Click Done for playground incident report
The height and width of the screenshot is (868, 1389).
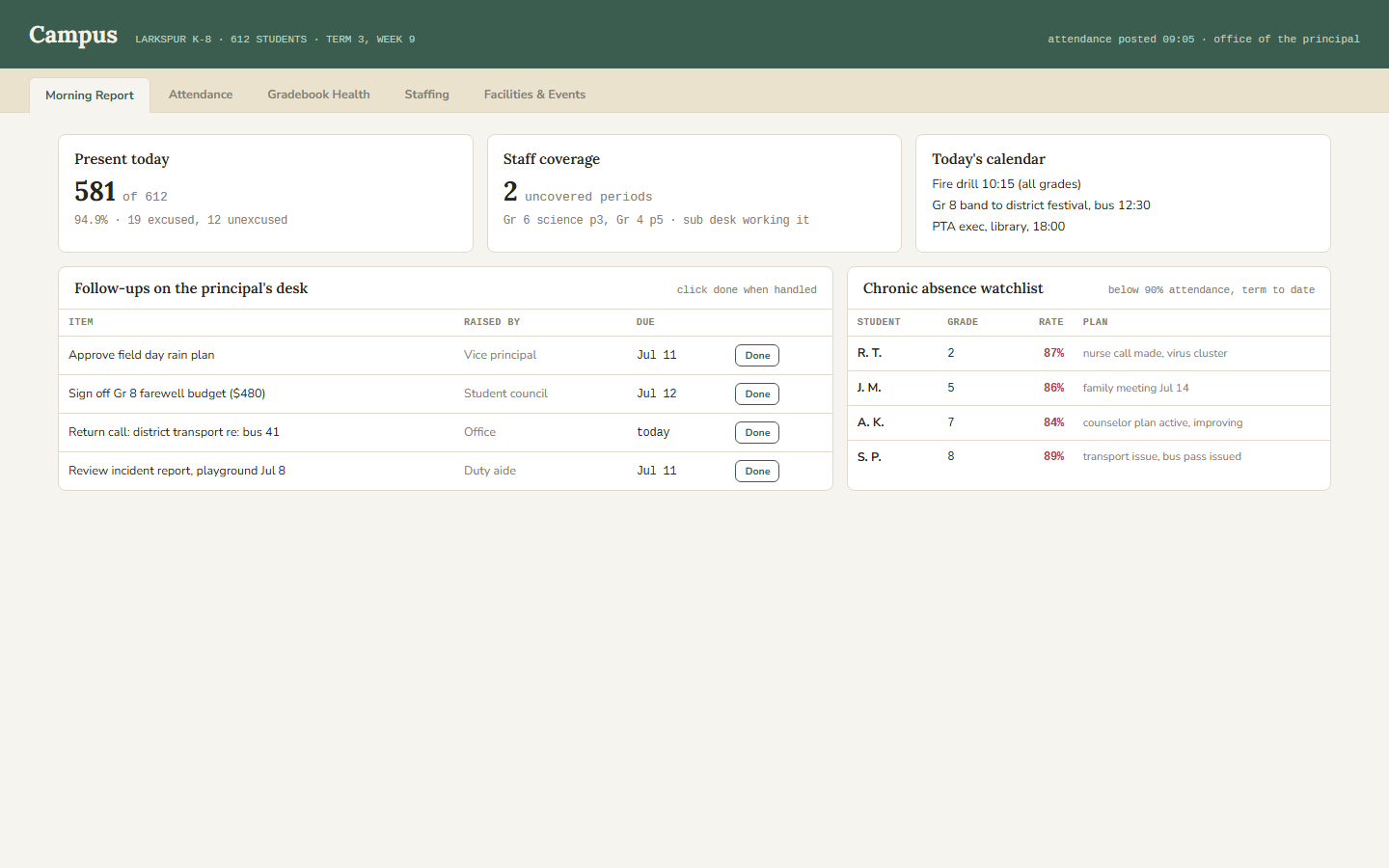[757, 472]
